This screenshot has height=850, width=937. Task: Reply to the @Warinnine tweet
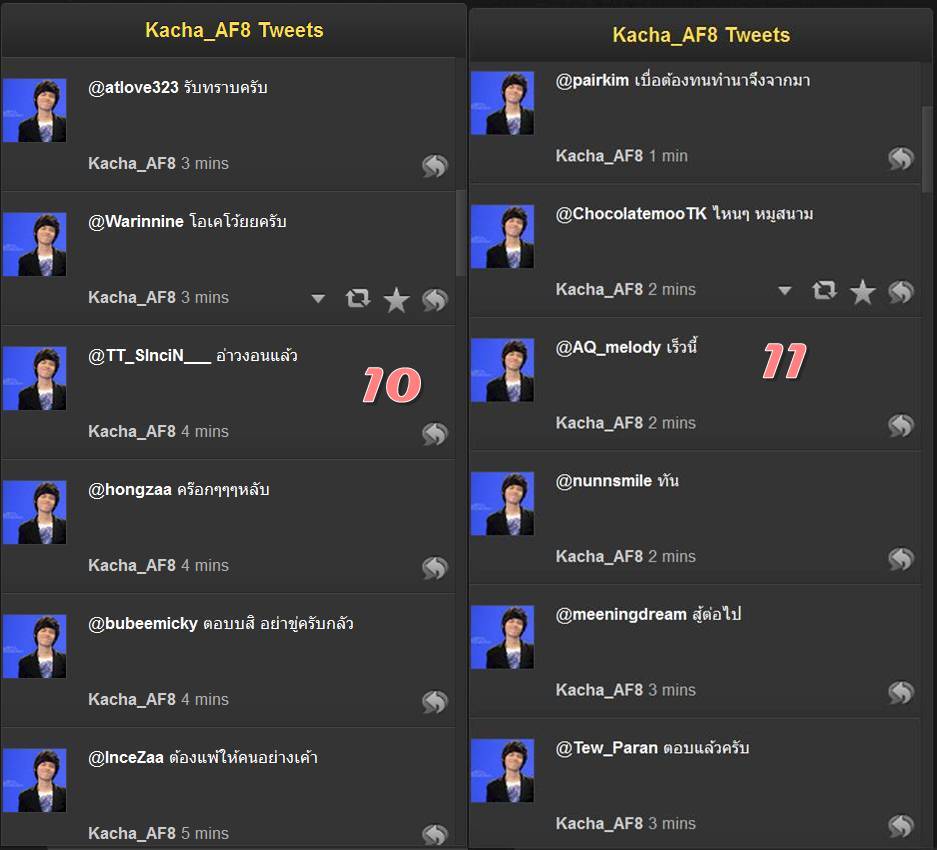(435, 299)
